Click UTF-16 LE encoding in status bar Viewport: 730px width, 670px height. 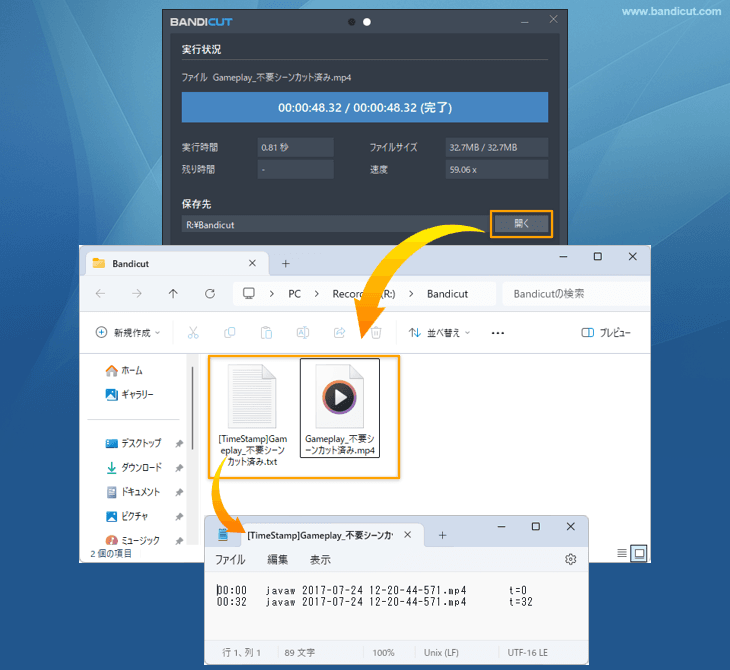coord(527,653)
